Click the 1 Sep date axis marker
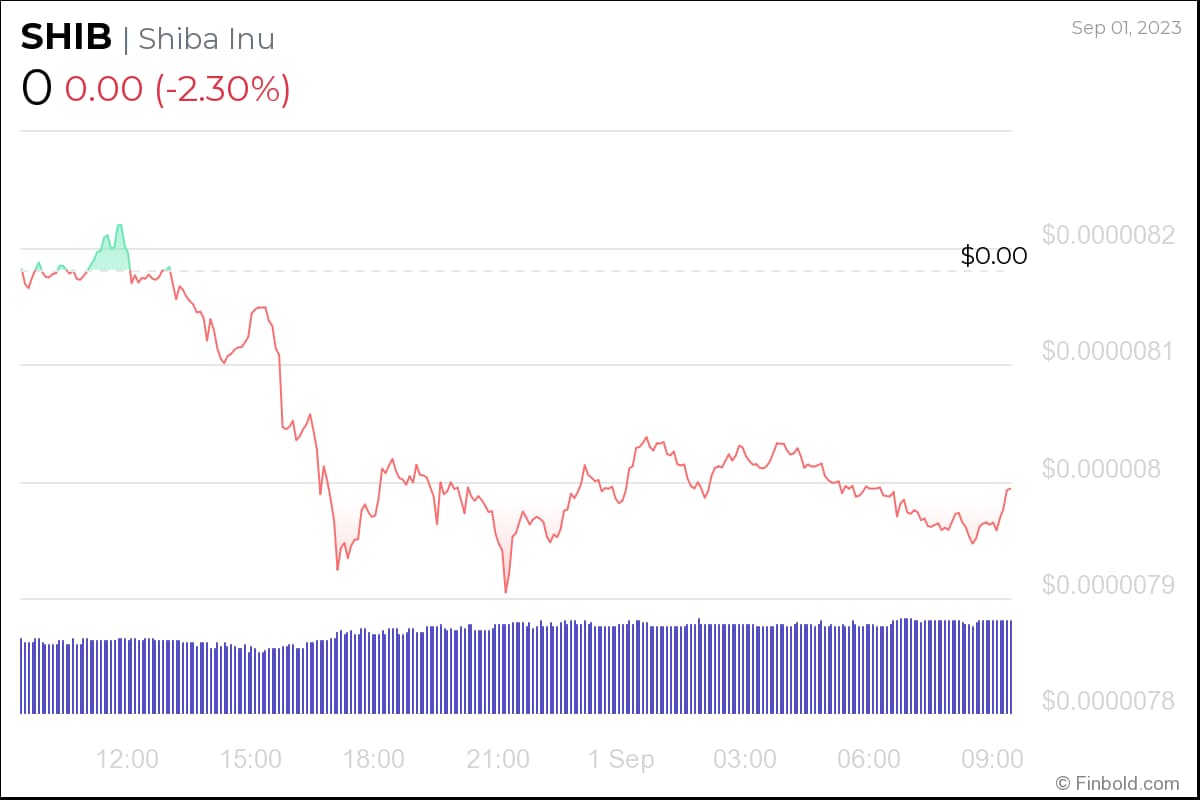The image size is (1200, 800). [x=620, y=759]
